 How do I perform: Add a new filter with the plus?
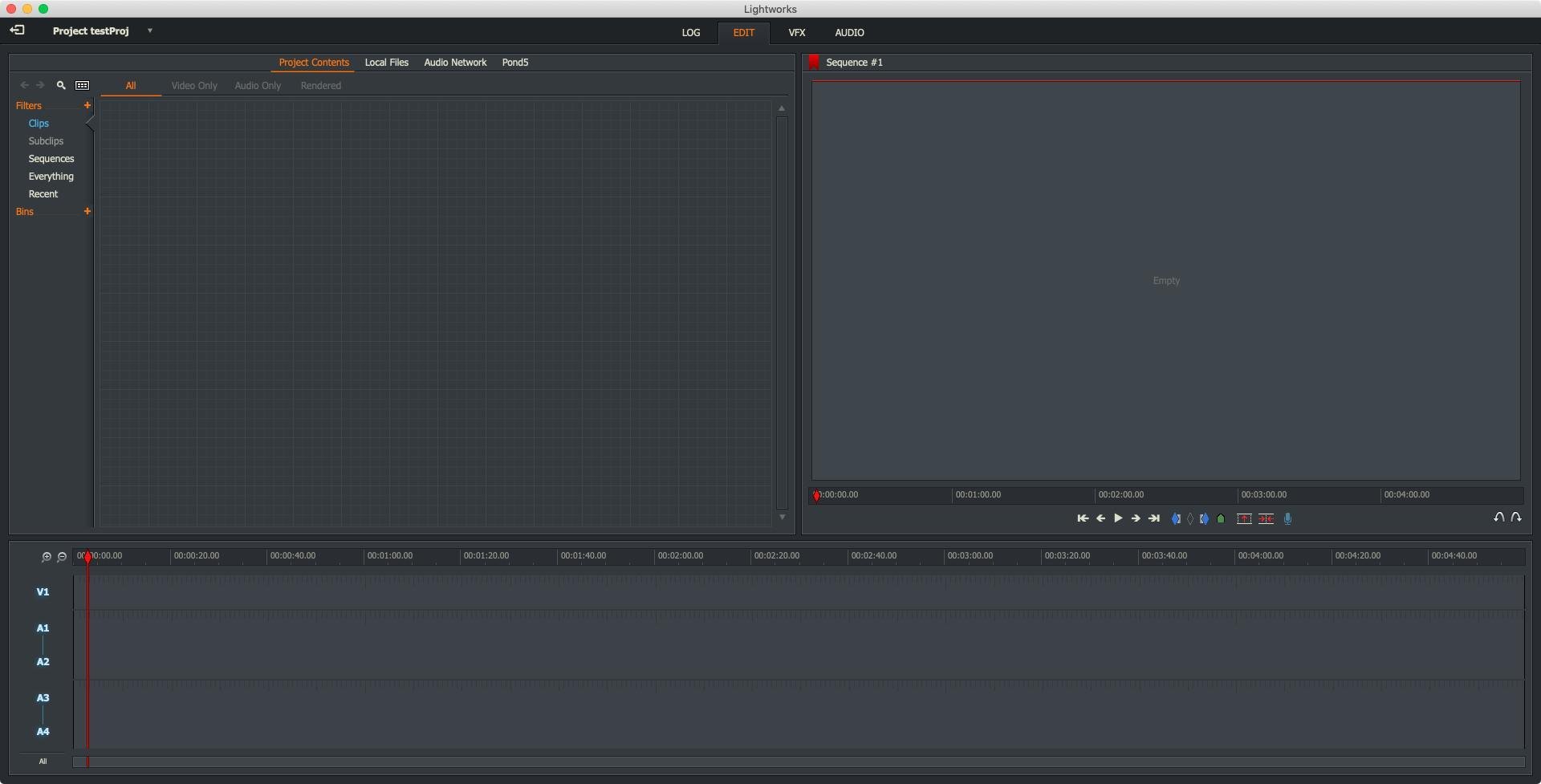click(87, 106)
